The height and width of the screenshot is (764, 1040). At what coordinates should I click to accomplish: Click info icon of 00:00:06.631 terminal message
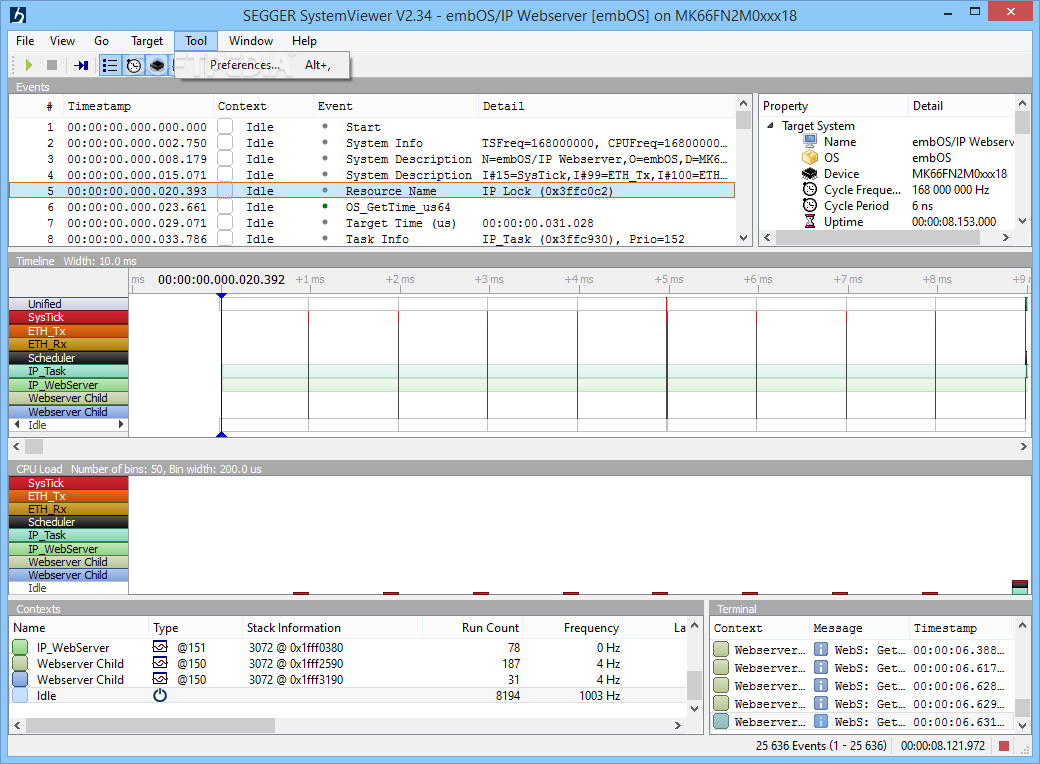pyautogui.click(x=820, y=721)
